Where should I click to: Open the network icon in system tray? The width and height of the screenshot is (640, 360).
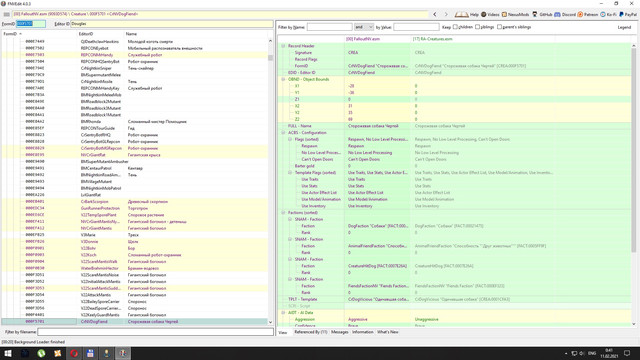click(x=574, y=353)
